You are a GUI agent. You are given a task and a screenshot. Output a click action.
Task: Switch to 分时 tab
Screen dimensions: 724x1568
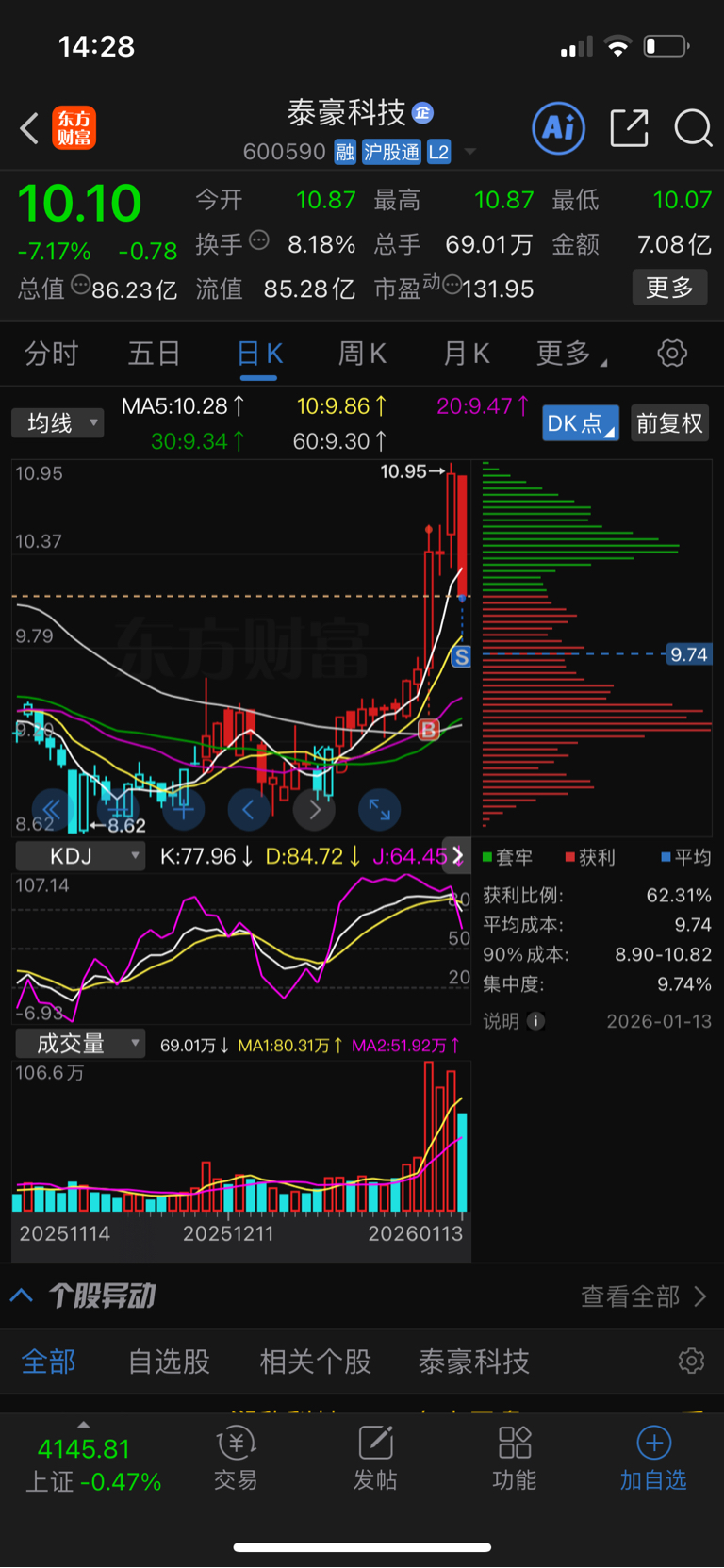point(51,354)
